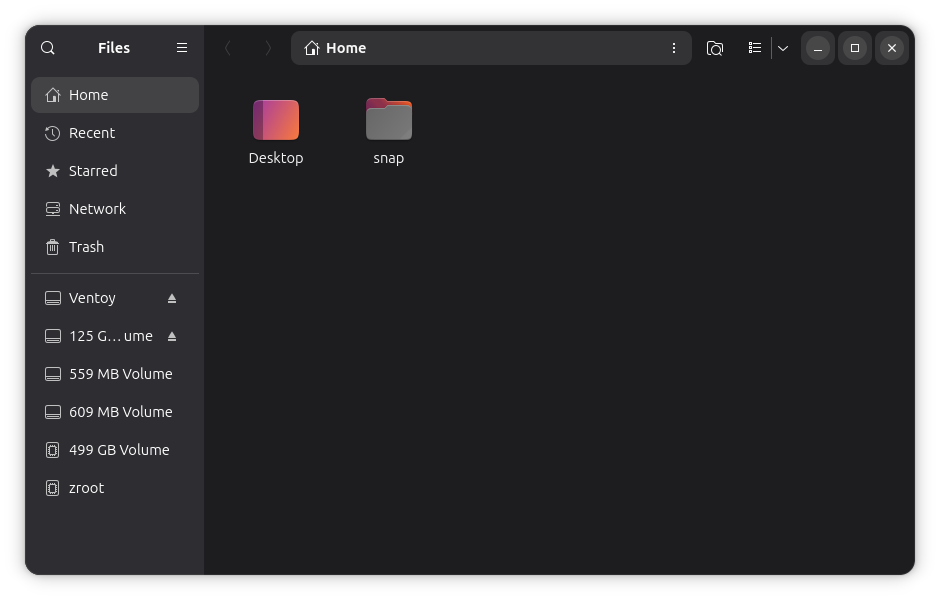Maximize the Files window
940x600 pixels.
click(855, 48)
